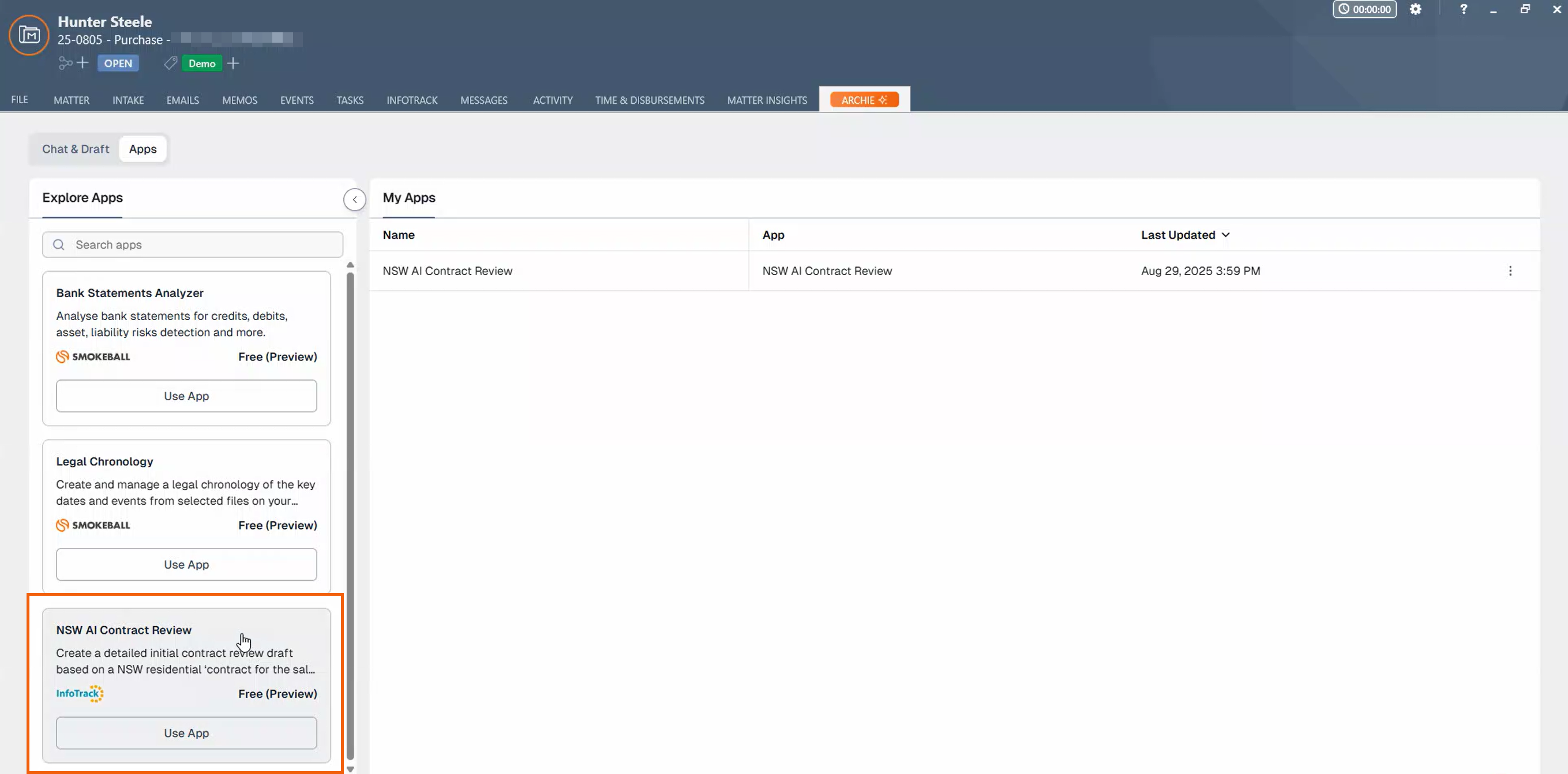Add a new tag with plus icon

[x=233, y=63]
